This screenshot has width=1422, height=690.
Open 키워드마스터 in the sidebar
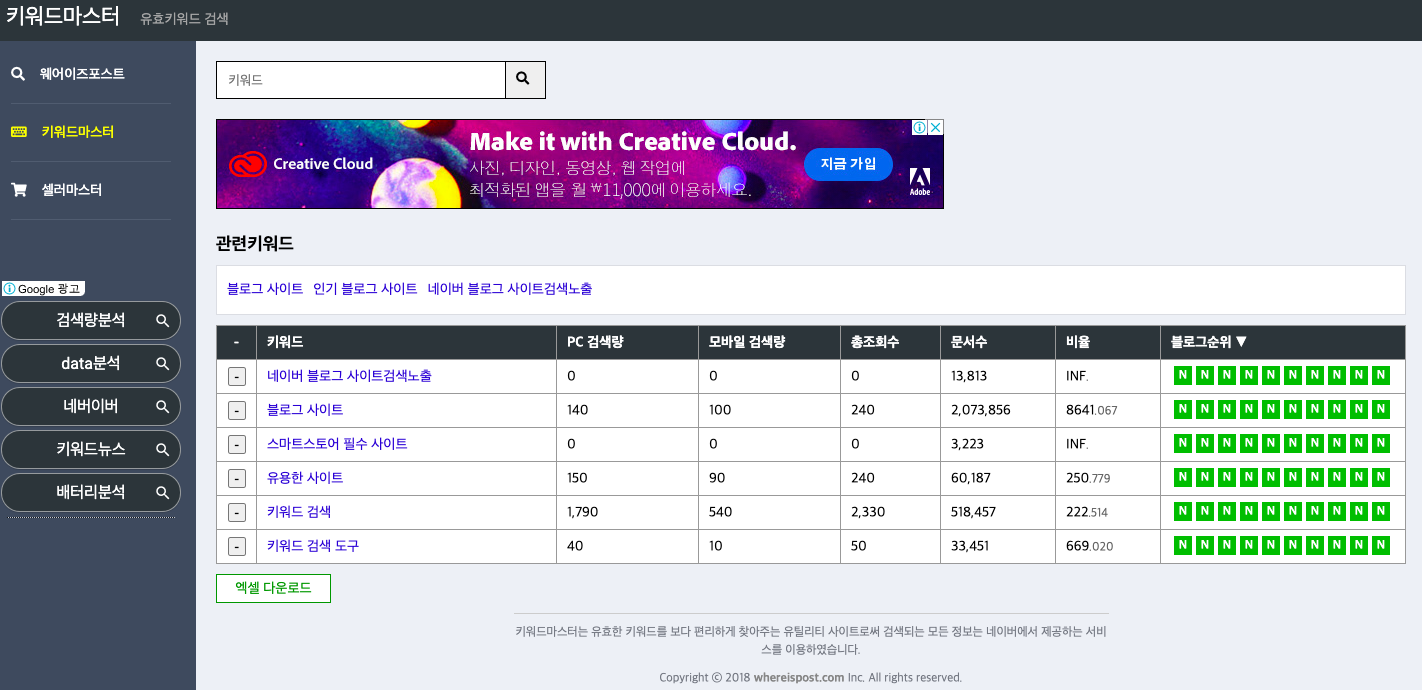77,132
